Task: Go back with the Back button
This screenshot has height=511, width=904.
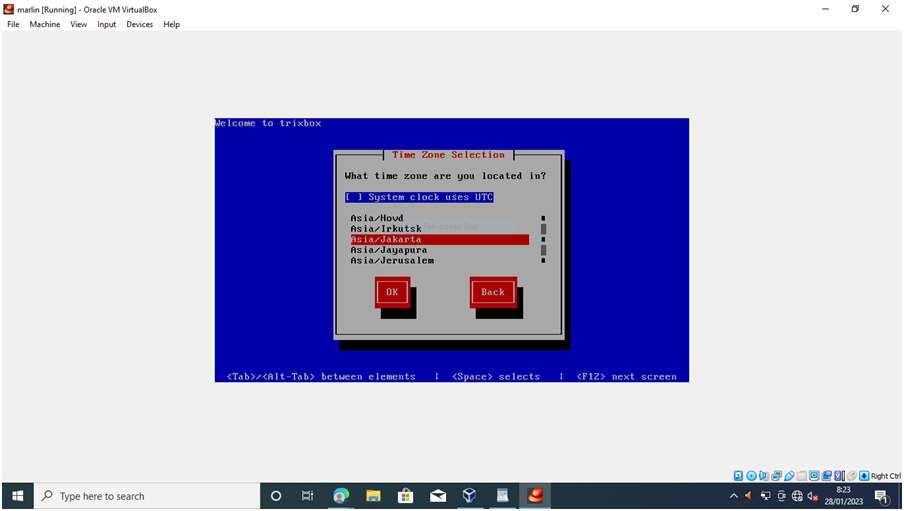Action: point(493,292)
